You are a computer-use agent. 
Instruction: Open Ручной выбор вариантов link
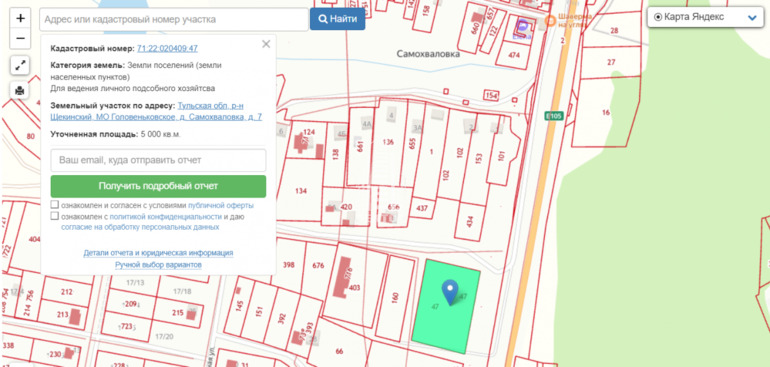click(x=158, y=265)
